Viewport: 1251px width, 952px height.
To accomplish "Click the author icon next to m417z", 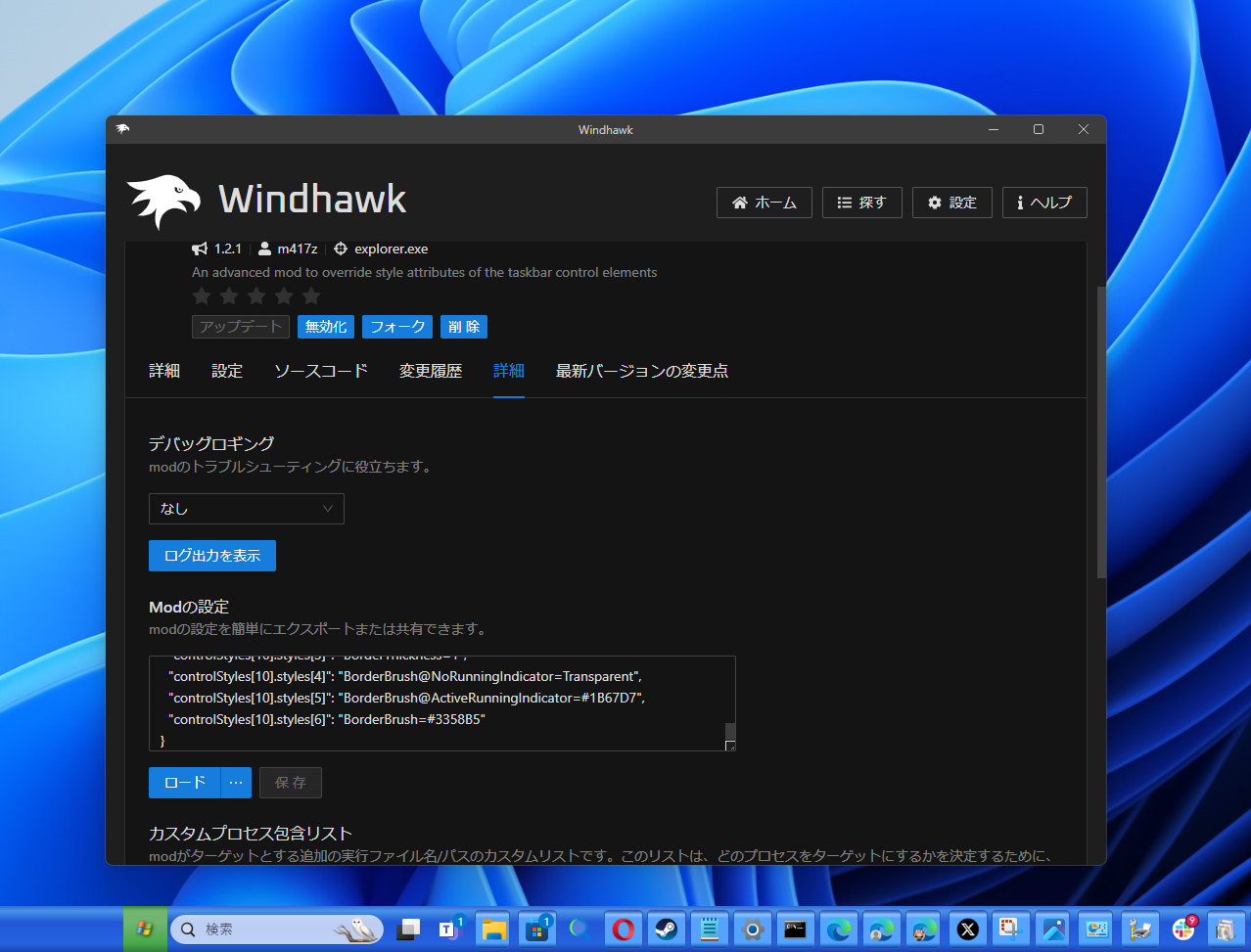I will pos(264,248).
